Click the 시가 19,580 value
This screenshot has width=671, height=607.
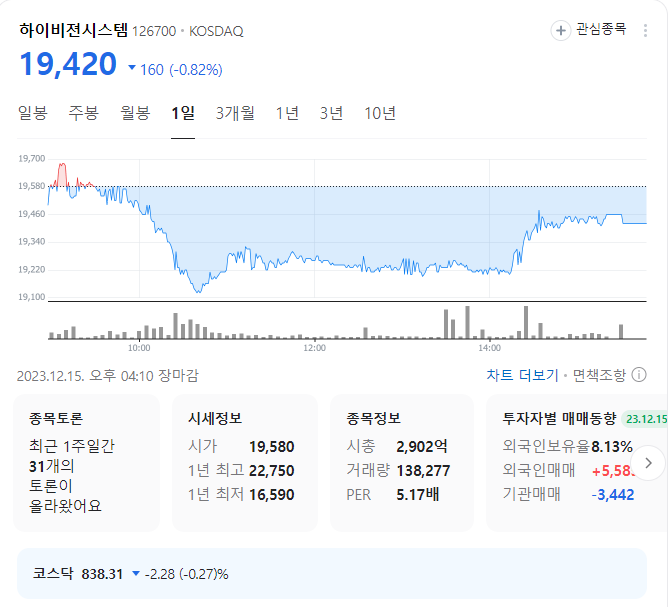tap(271, 446)
